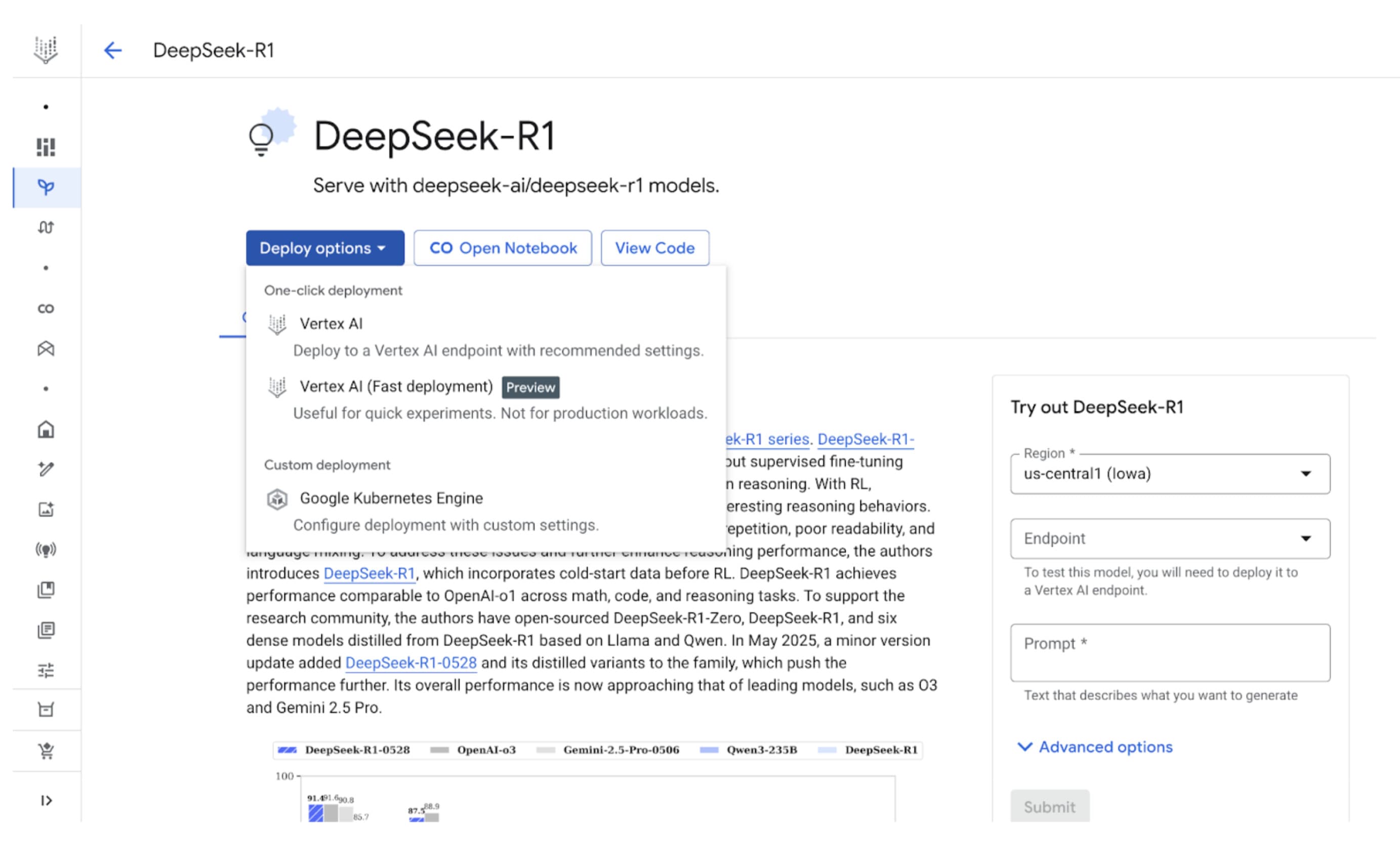Click the Submit button

point(1049,807)
